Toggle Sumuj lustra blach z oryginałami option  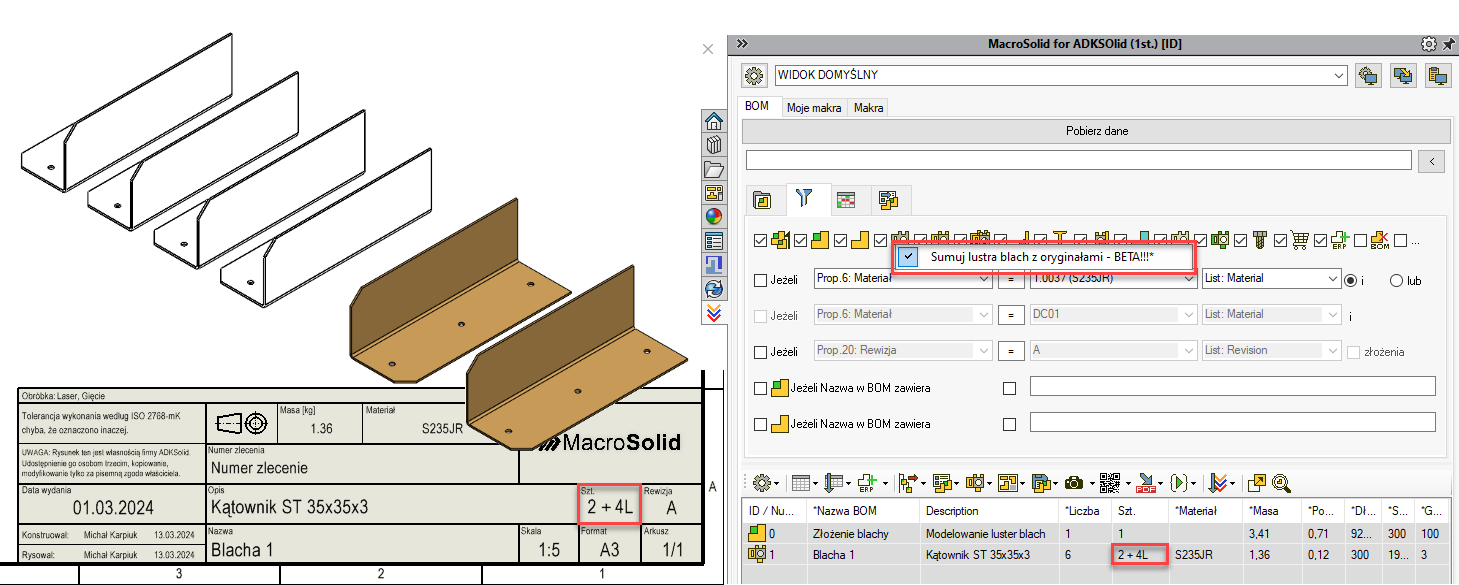click(x=1043, y=257)
